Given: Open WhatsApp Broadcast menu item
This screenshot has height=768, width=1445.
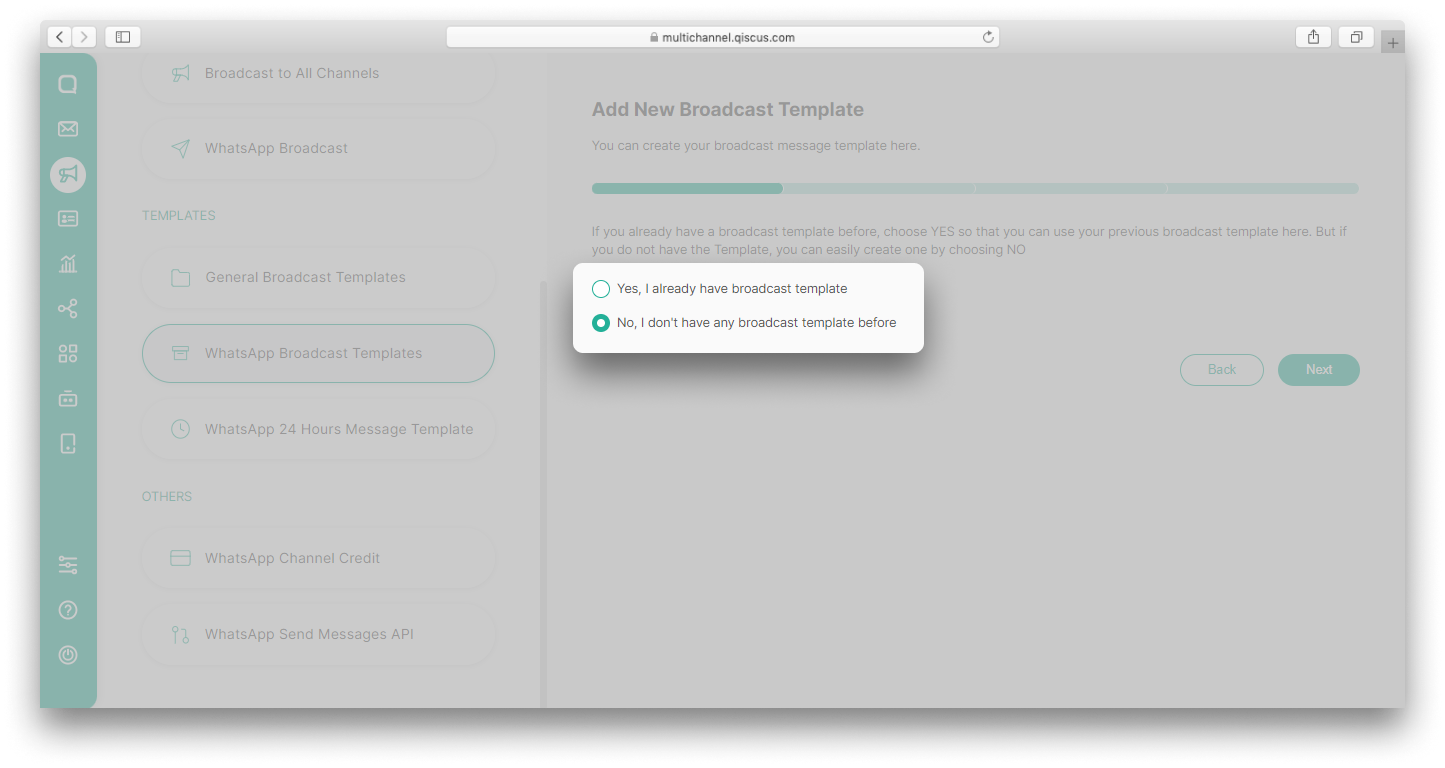Looking at the screenshot, I should tap(319, 148).
